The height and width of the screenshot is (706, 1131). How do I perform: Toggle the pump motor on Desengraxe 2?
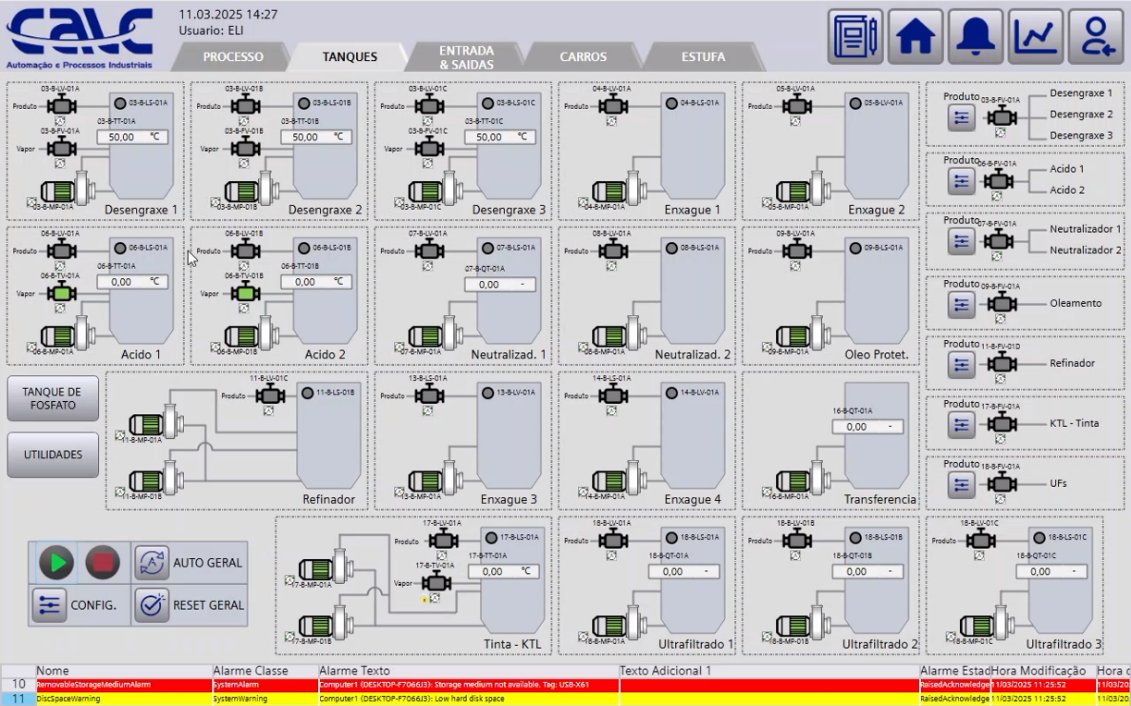(x=242, y=192)
